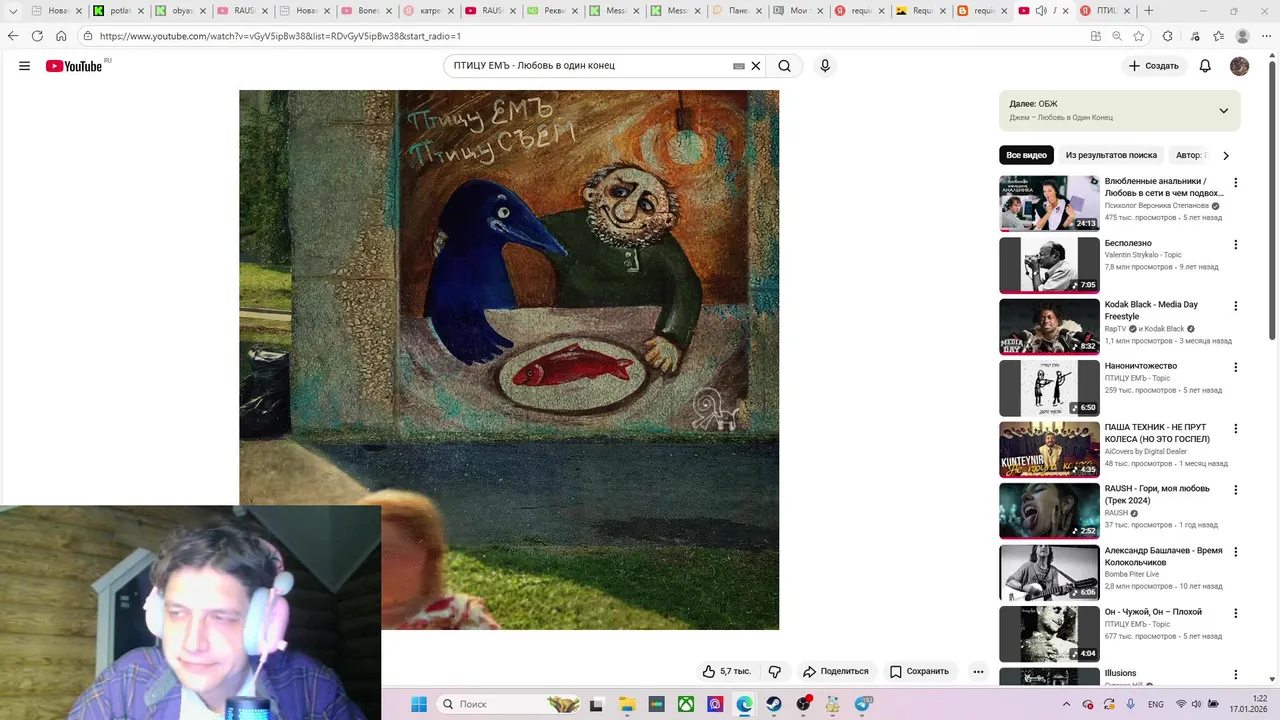Start voice search with the microphone
Viewport: 1280px width, 720px height.
tap(825, 66)
